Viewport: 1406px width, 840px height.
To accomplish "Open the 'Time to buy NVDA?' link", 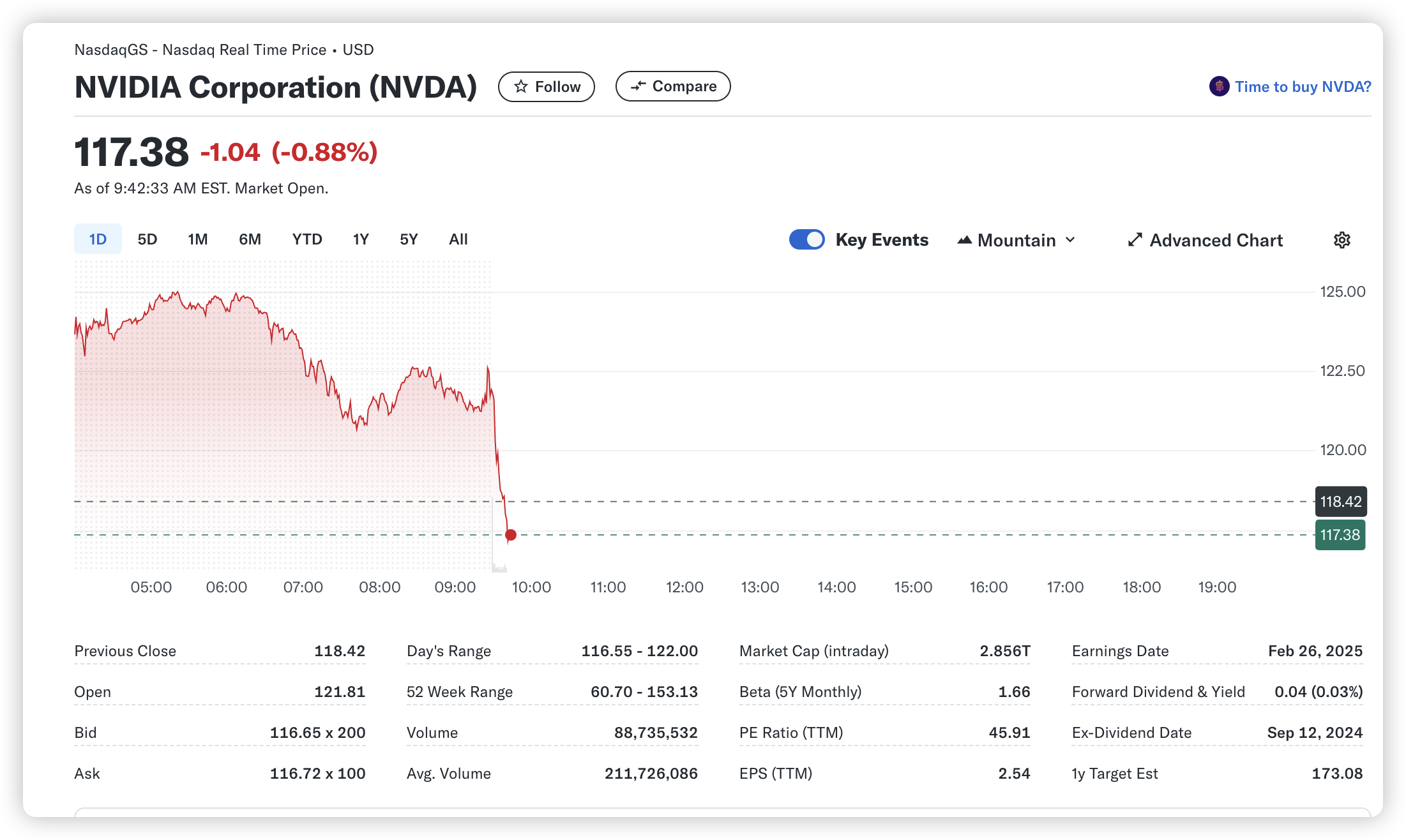I will [x=1303, y=87].
